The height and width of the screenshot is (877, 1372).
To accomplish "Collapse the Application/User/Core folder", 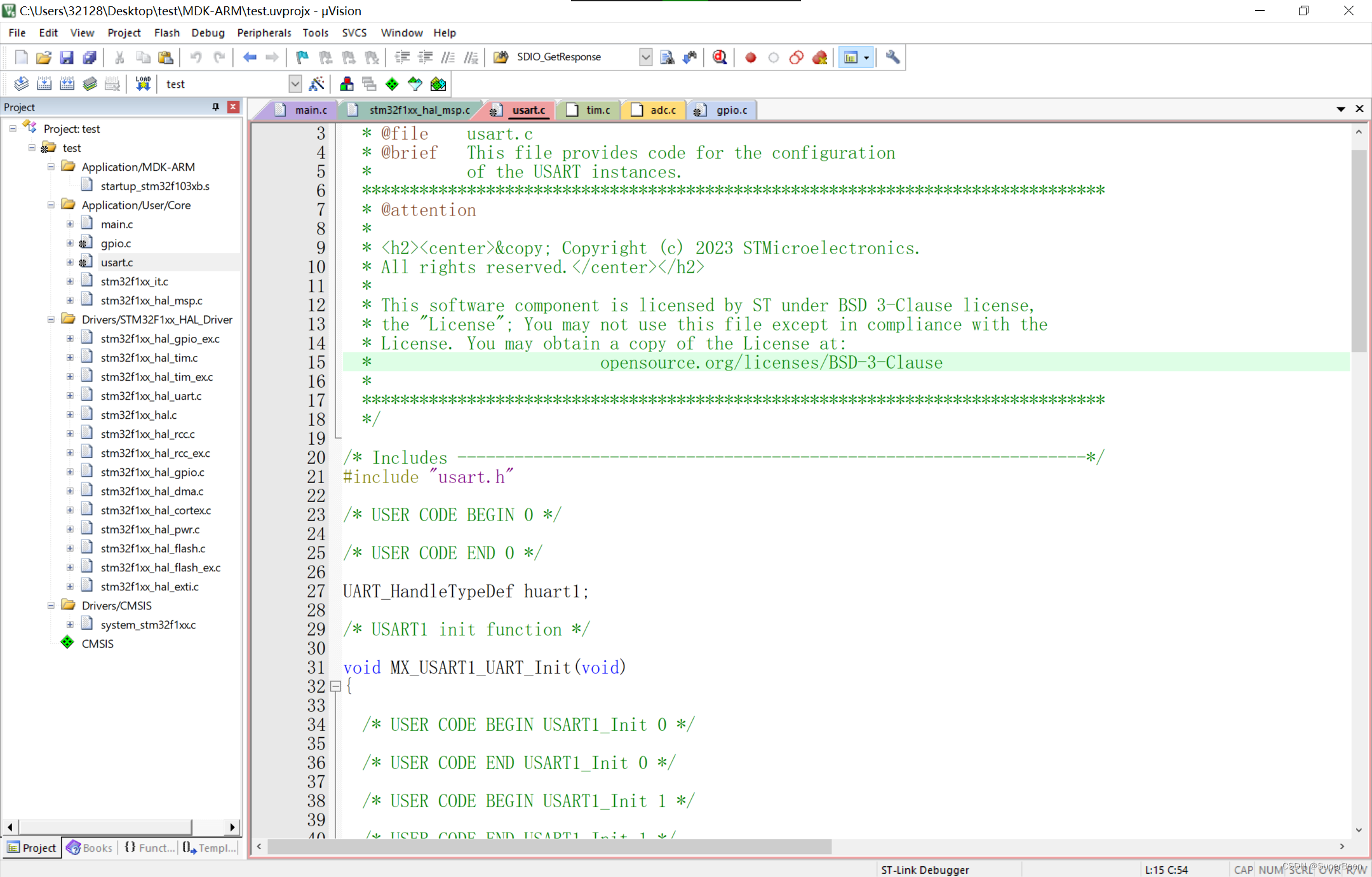I will pos(51,205).
